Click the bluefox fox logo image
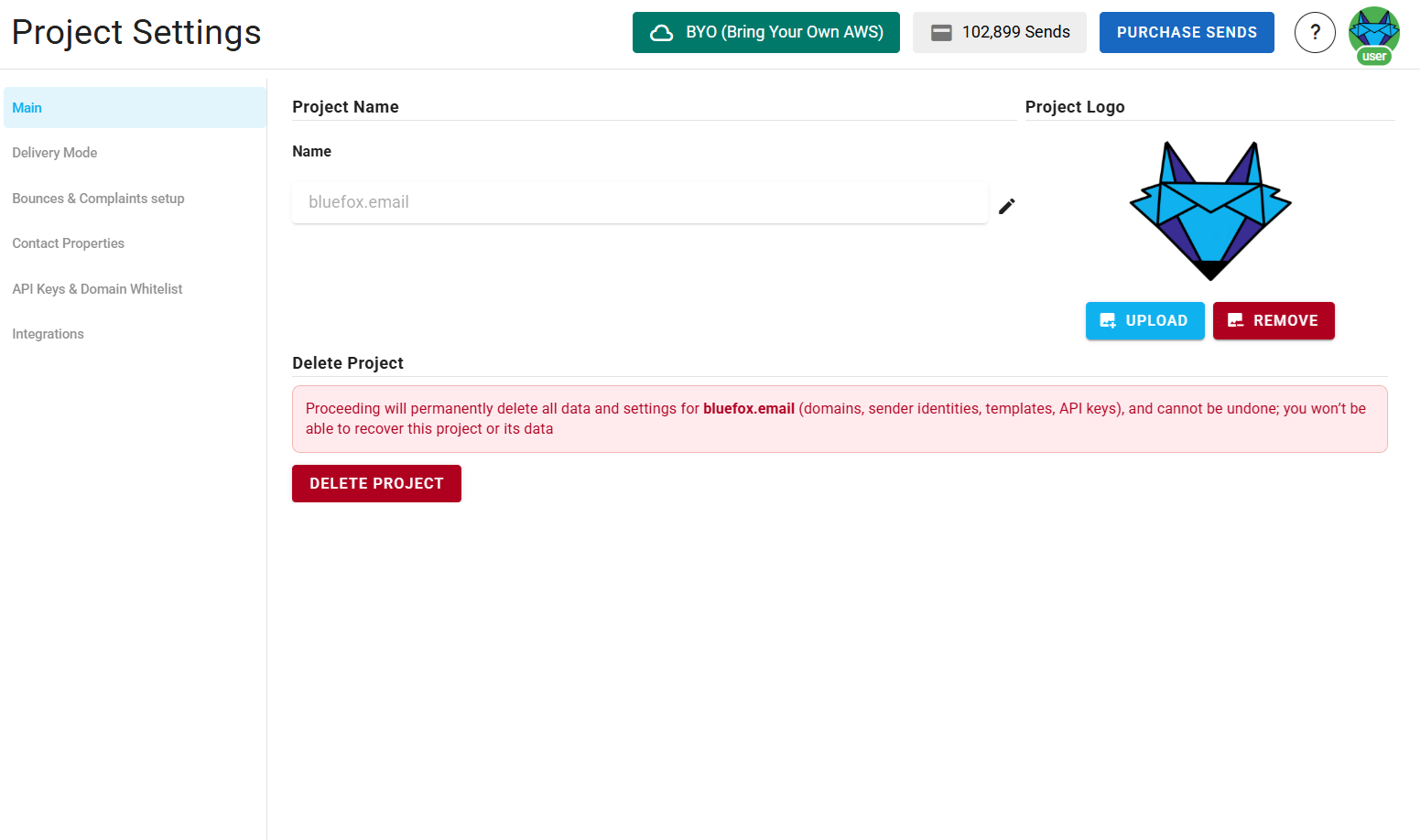Screen dimensions: 1420x840 (x=1210, y=210)
